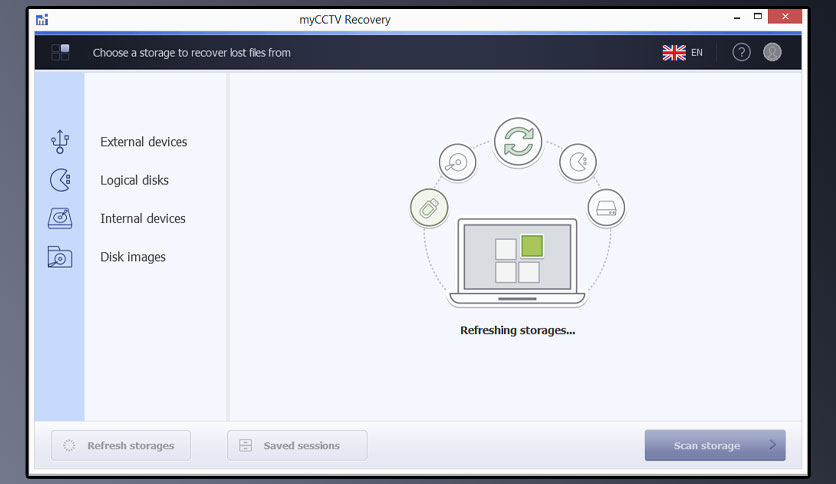The image size is (836, 484).
Task: Open Logical disks category
Action: [134, 180]
